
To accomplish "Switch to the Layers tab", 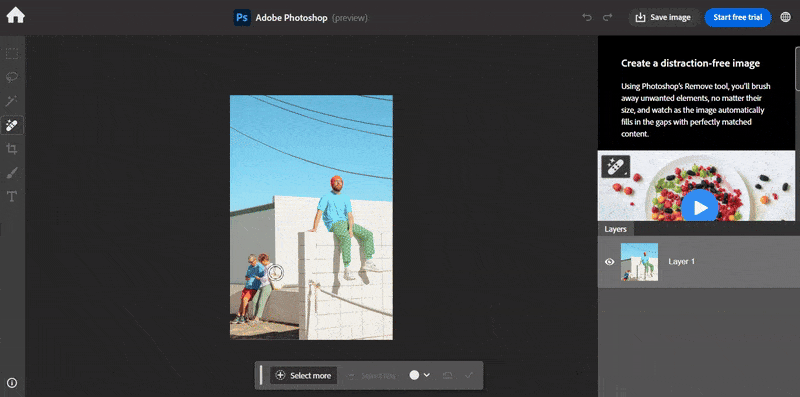I will pos(615,229).
